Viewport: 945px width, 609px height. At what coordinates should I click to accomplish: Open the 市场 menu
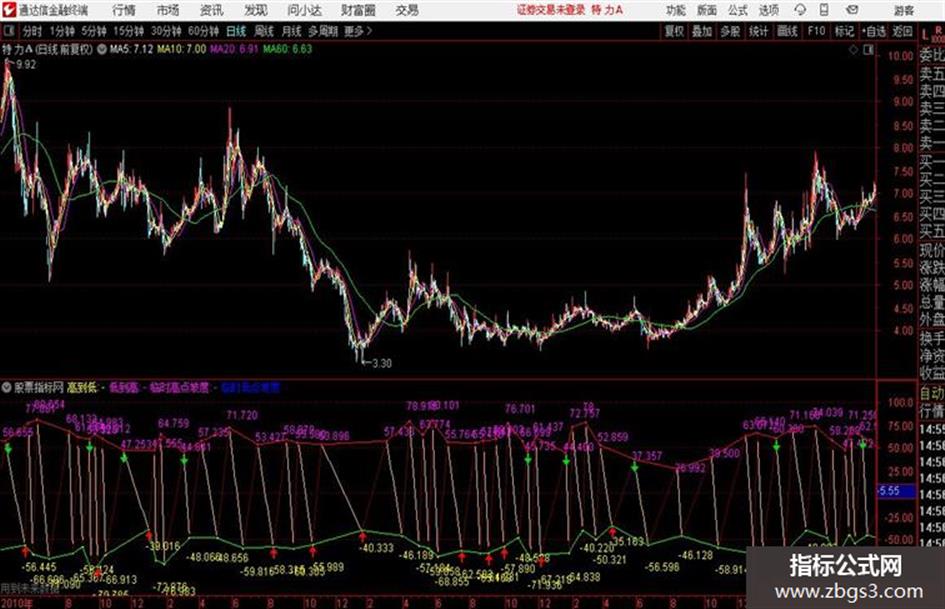(x=168, y=10)
